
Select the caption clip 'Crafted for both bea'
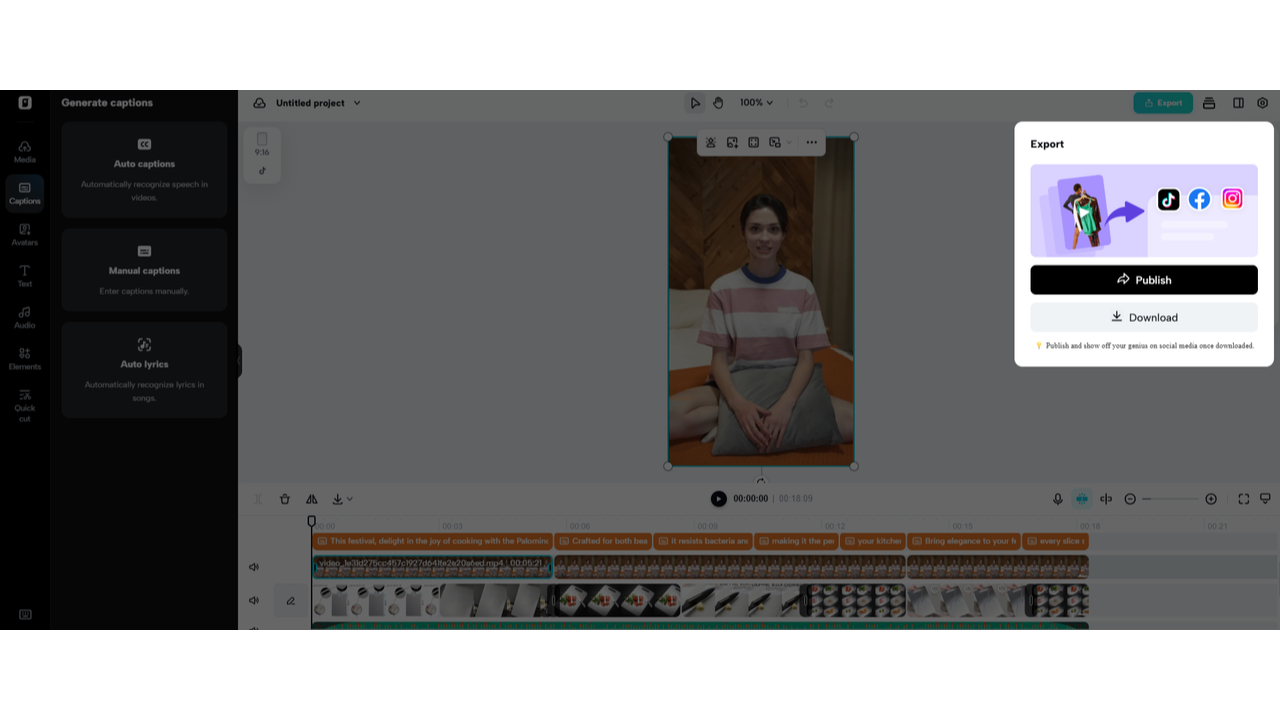[603, 541]
